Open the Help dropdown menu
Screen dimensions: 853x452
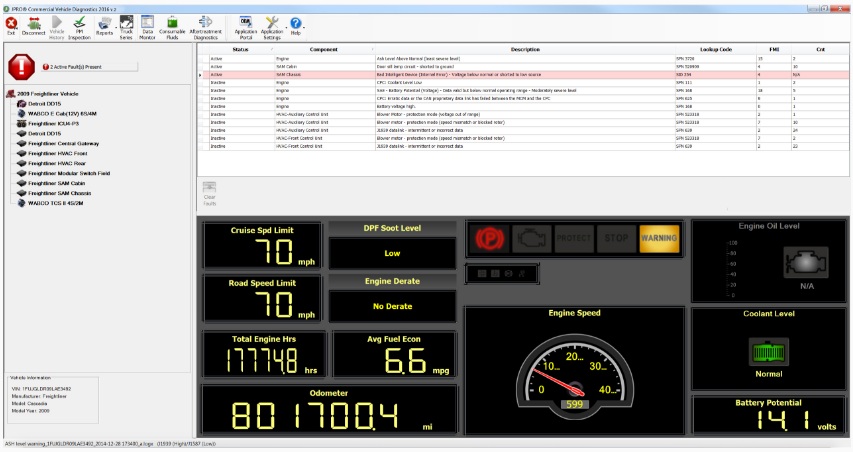point(296,25)
